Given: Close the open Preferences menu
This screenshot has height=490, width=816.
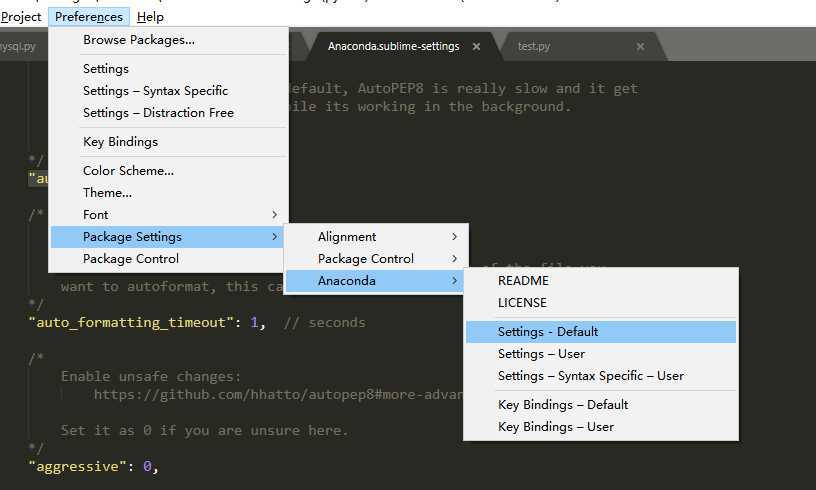Looking at the screenshot, I should 89,17.
